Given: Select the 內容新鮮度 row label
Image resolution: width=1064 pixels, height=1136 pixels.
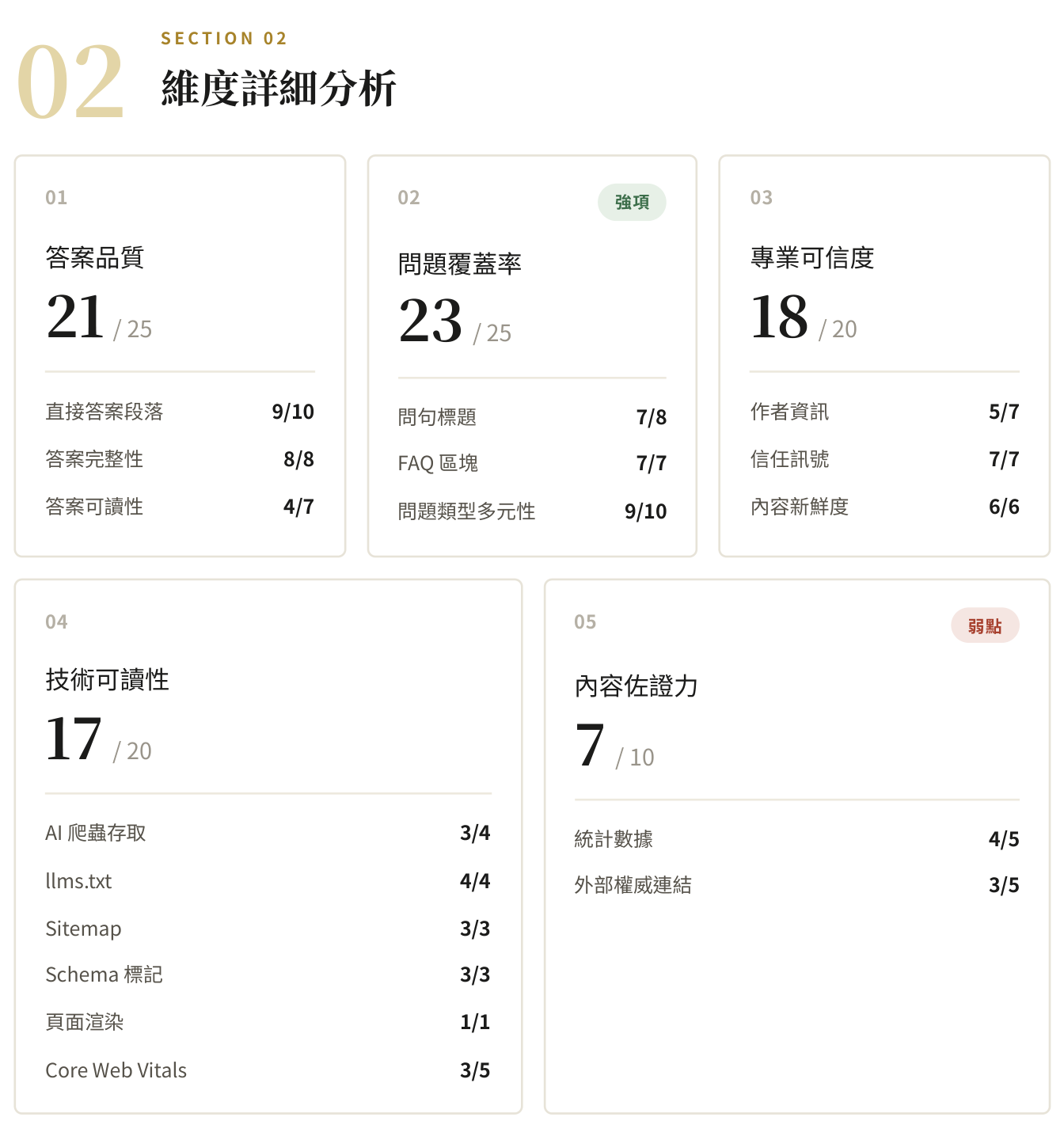Looking at the screenshot, I should [x=800, y=507].
